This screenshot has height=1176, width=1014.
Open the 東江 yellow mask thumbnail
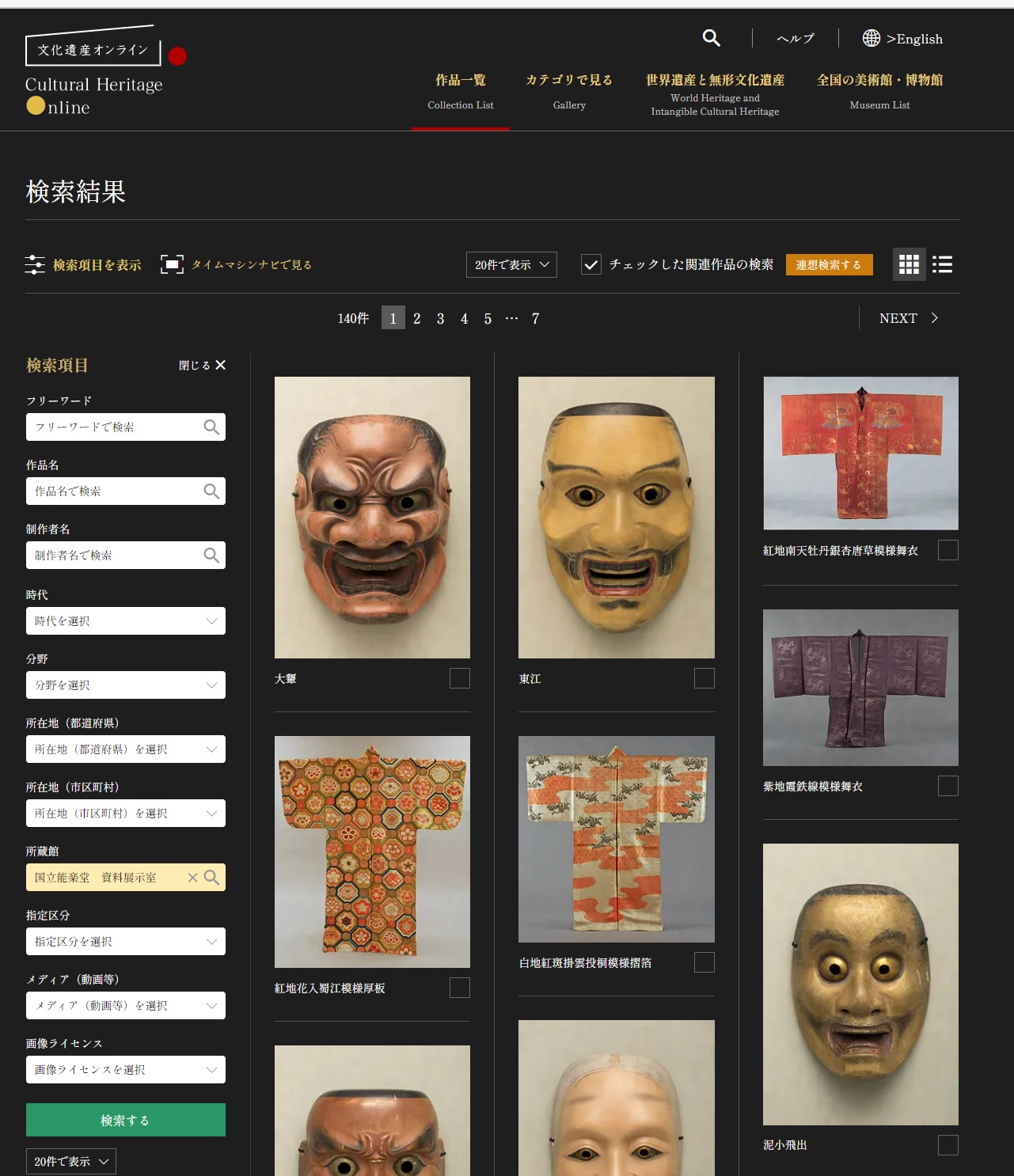click(617, 518)
